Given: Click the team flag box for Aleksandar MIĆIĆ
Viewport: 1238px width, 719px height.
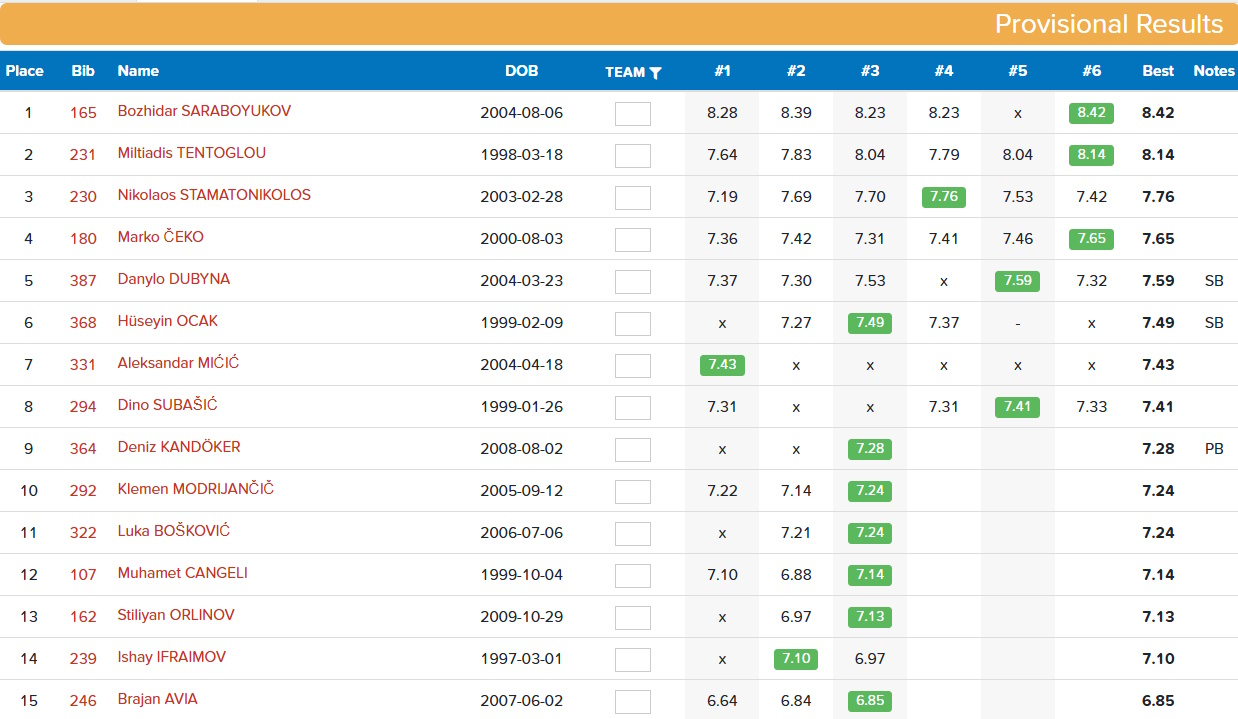Looking at the screenshot, I should pyautogui.click(x=632, y=365).
